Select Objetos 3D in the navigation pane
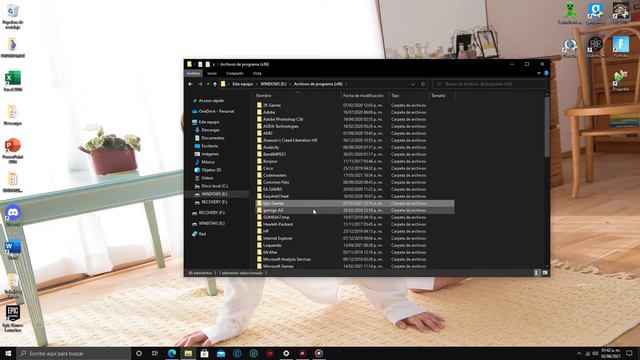Image resolution: width=640 pixels, height=360 pixels. point(211,170)
